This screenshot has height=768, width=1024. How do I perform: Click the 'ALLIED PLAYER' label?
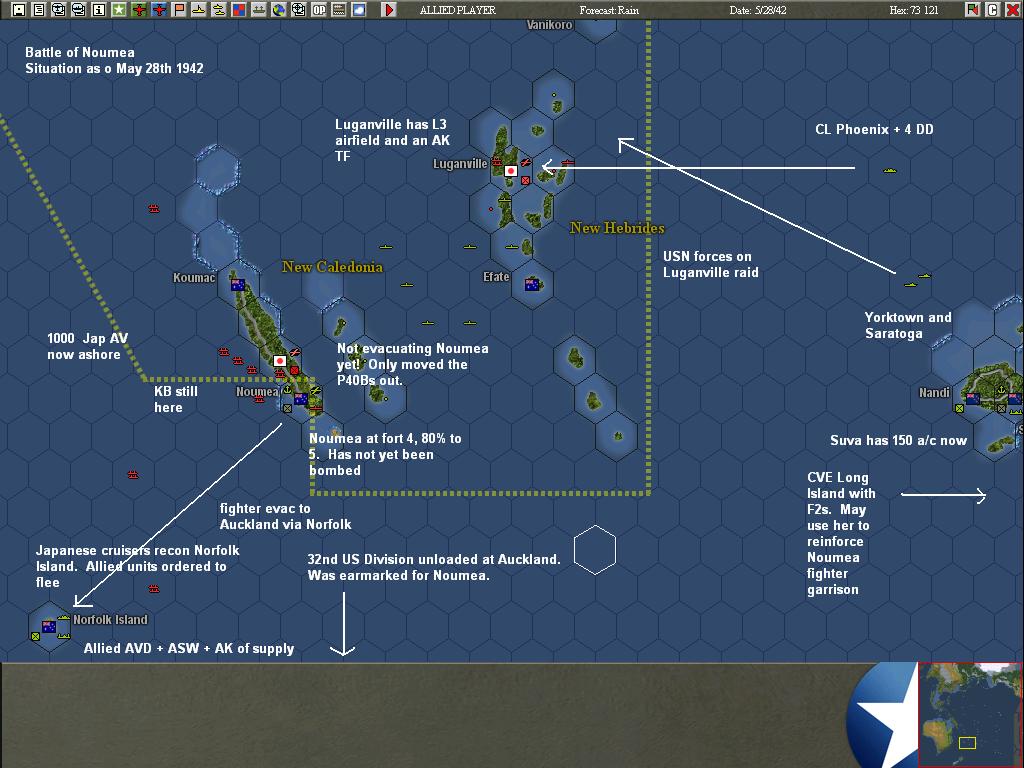[x=457, y=10]
